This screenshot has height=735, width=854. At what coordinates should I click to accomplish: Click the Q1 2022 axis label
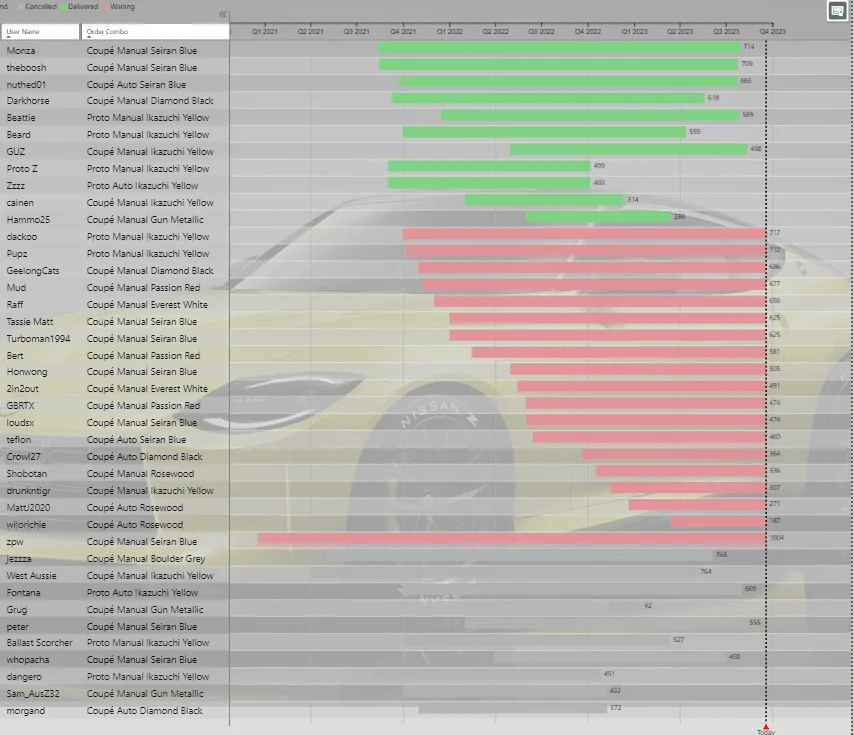coord(449,32)
